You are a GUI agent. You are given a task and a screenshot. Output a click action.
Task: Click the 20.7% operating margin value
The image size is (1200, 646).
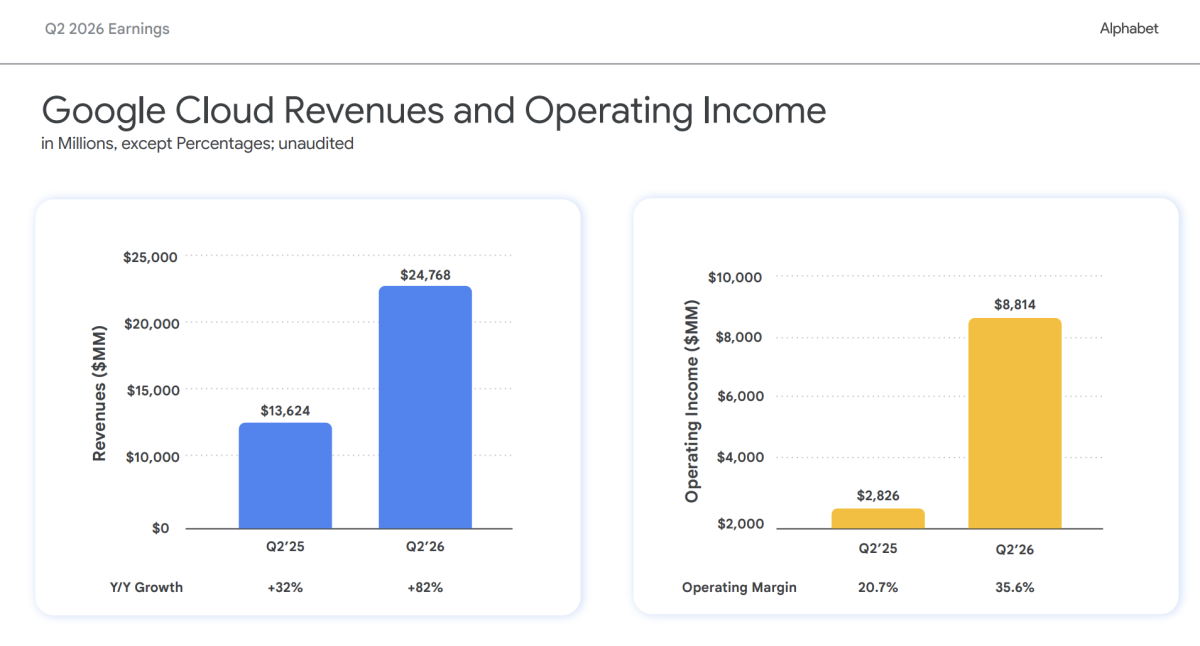click(878, 587)
